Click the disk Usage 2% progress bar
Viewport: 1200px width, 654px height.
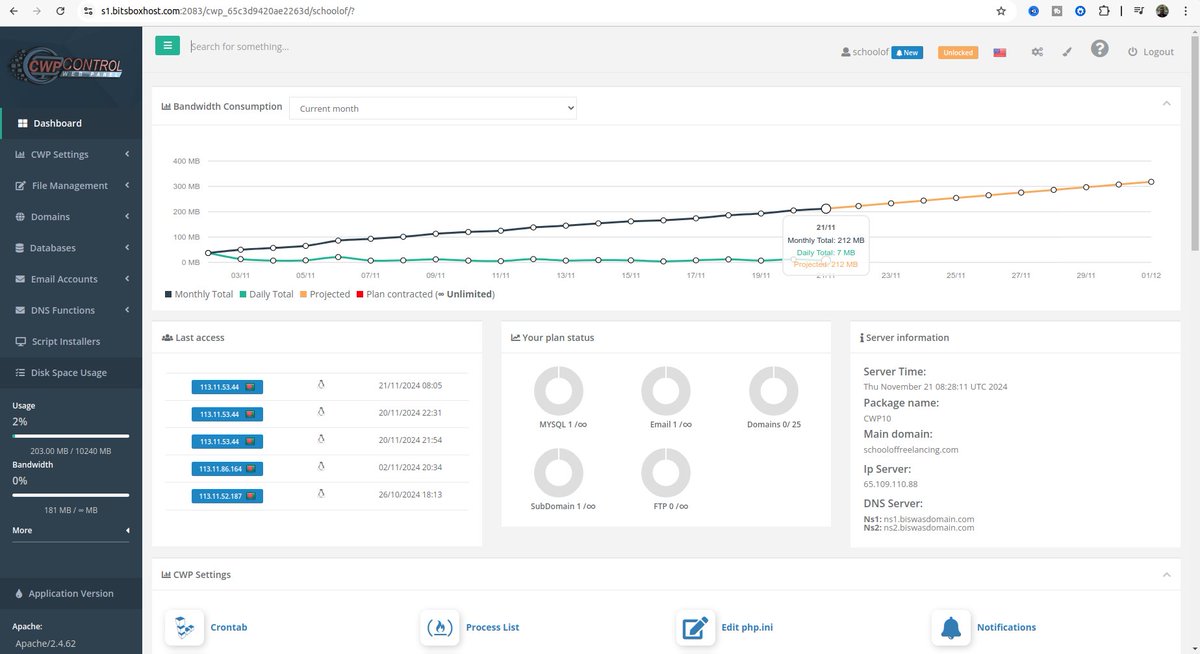(x=71, y=436)
